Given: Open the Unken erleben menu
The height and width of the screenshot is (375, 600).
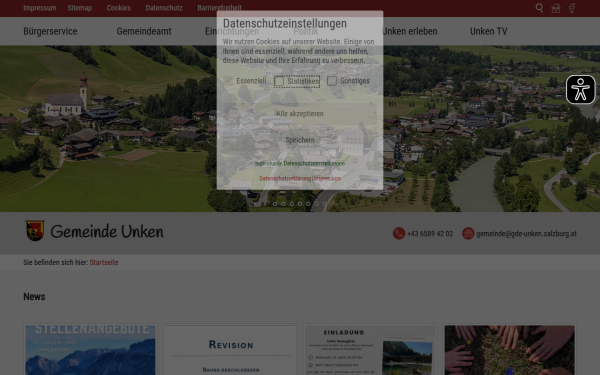Looking at the screenshot, I should (x=410, y=31).
